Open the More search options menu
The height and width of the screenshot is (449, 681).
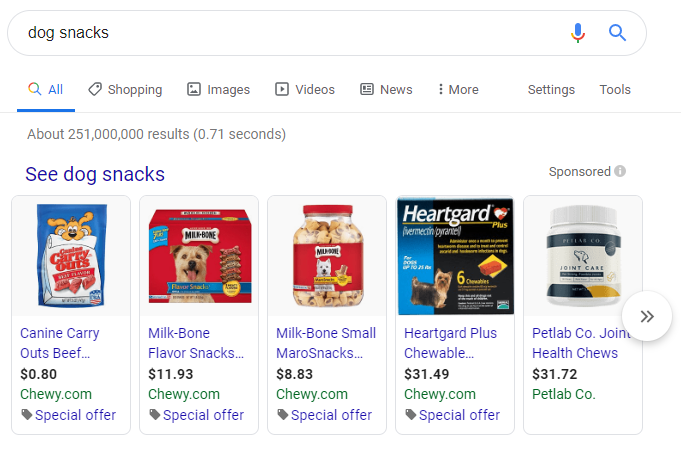(x=458, y=90)
